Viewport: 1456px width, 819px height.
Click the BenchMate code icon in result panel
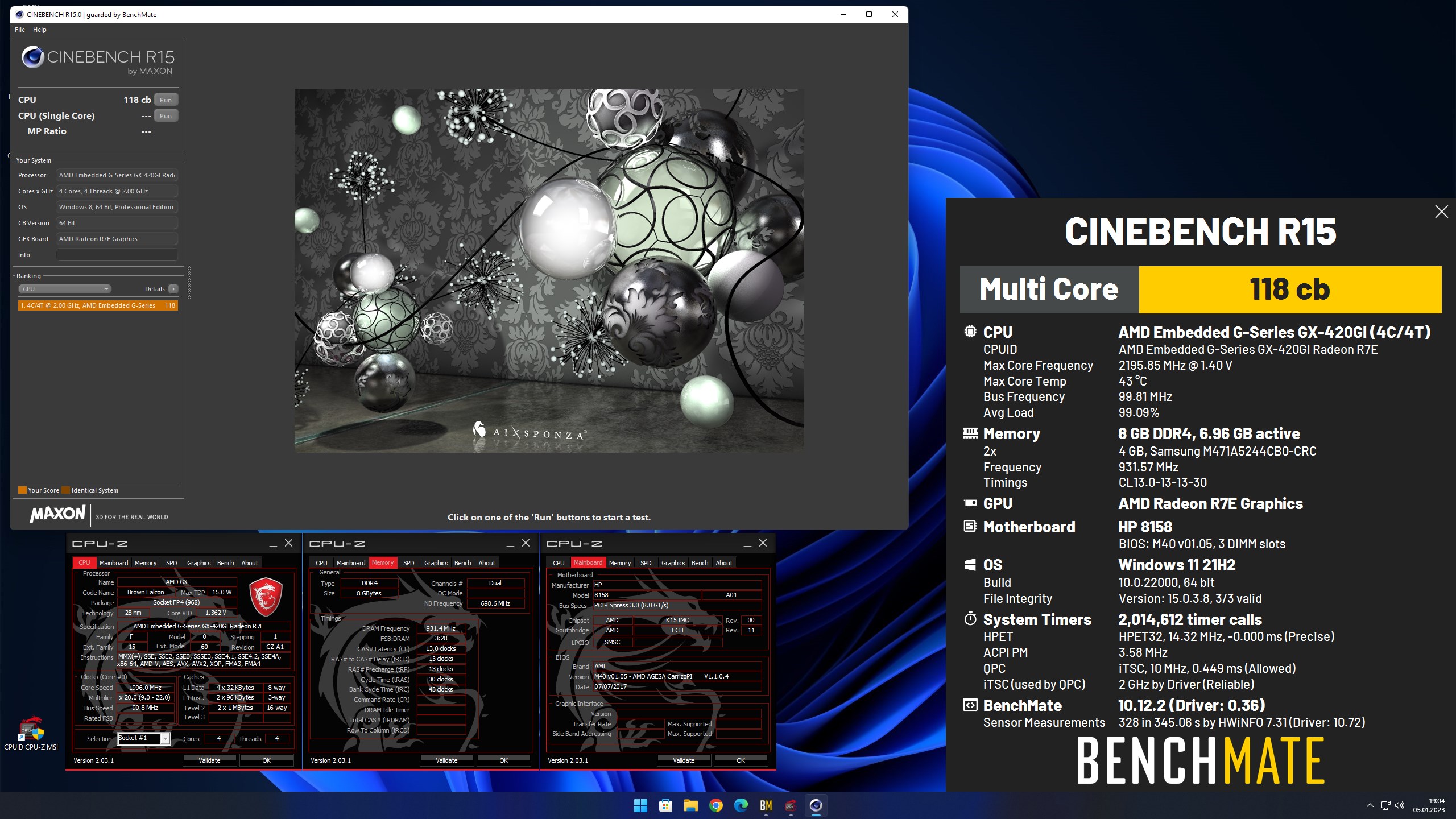point(970,705)
